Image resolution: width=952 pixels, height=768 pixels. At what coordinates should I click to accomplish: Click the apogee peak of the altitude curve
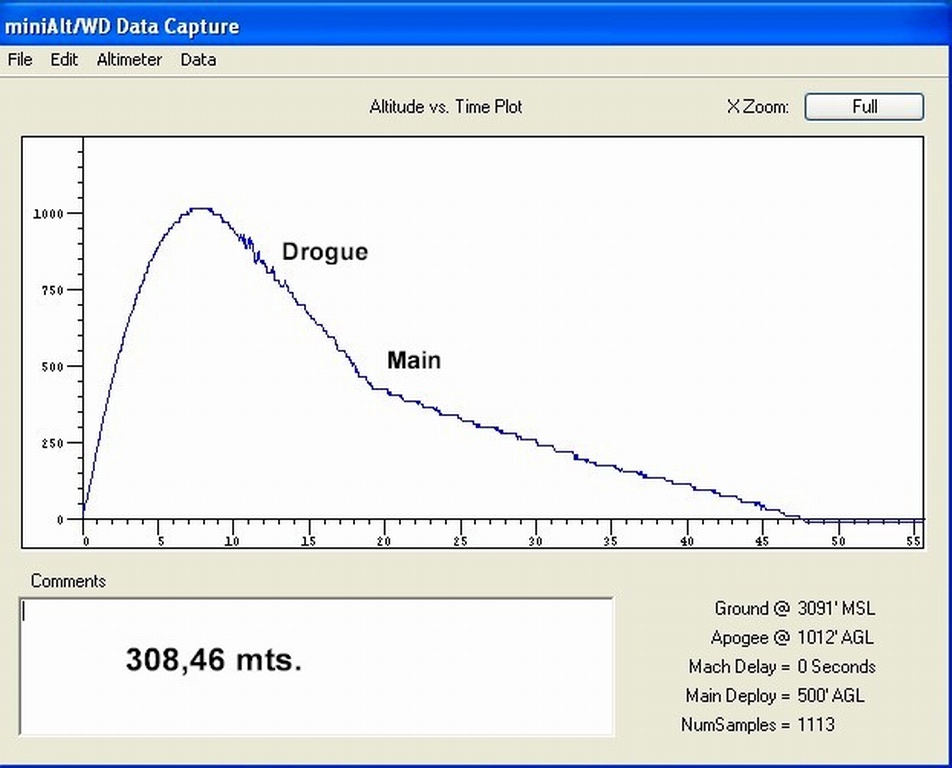pos(200,209)
